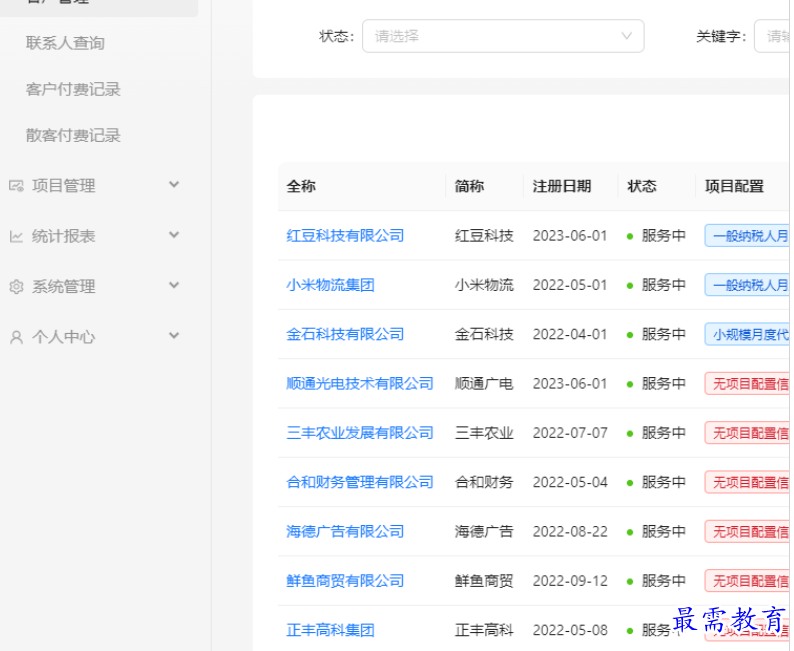Click the 小规模月度 tag for 金石科技

pos(747,334)
